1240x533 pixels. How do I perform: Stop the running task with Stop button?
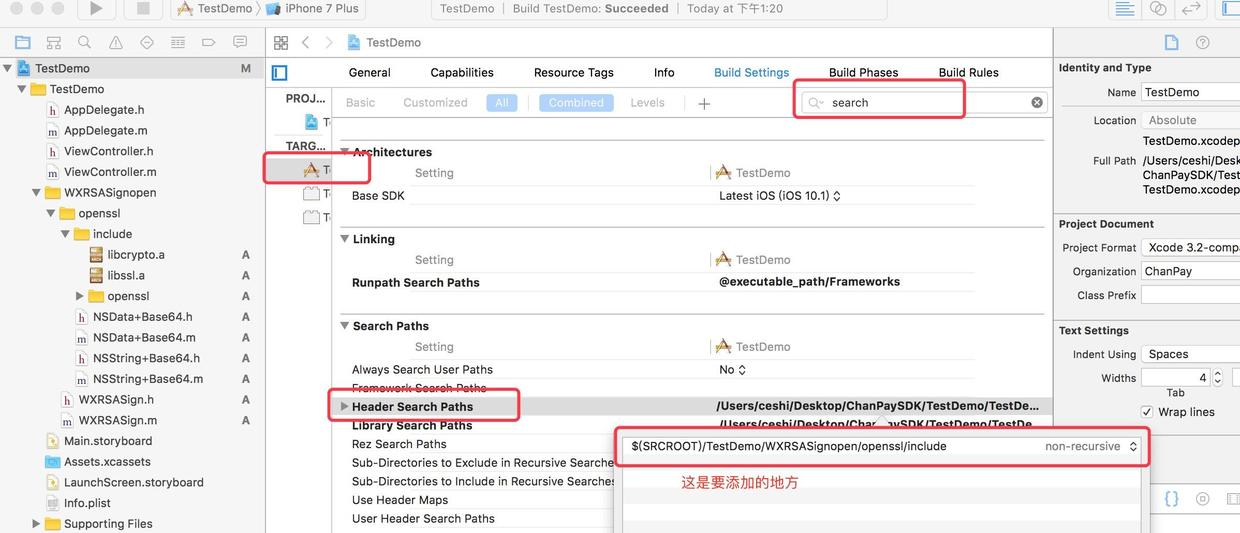pyautogui.click(x=143, y=8)
